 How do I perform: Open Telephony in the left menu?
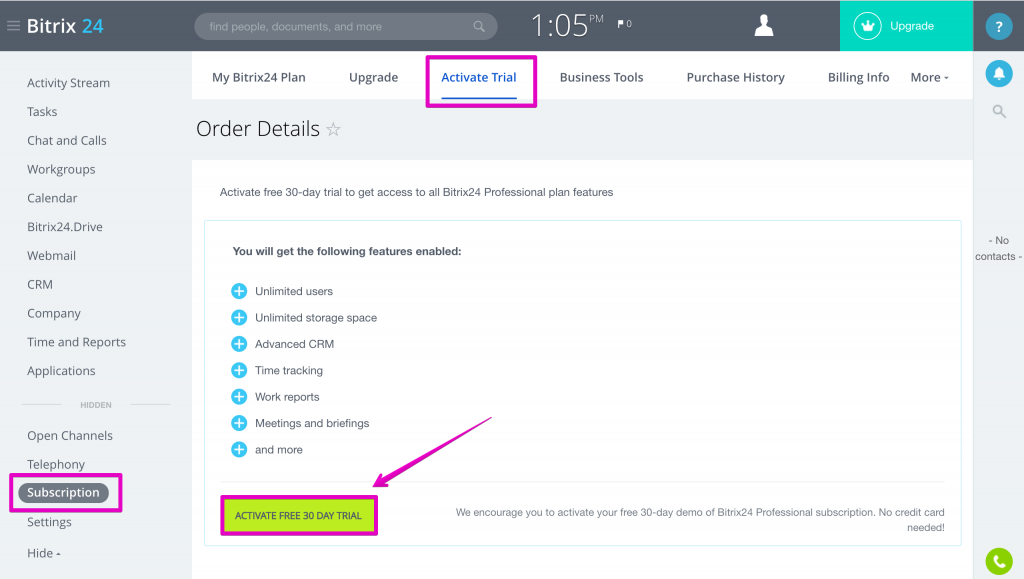pos(56,464)
